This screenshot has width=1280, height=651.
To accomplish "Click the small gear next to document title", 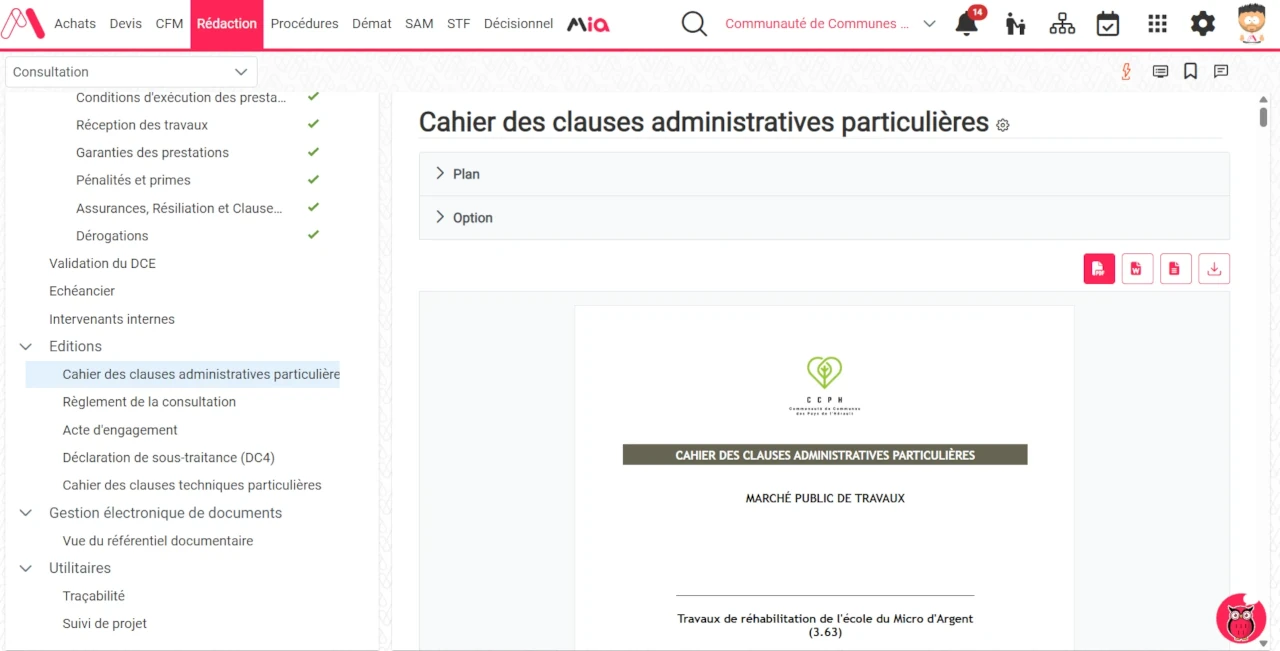I will click(x=1003, y=125).
